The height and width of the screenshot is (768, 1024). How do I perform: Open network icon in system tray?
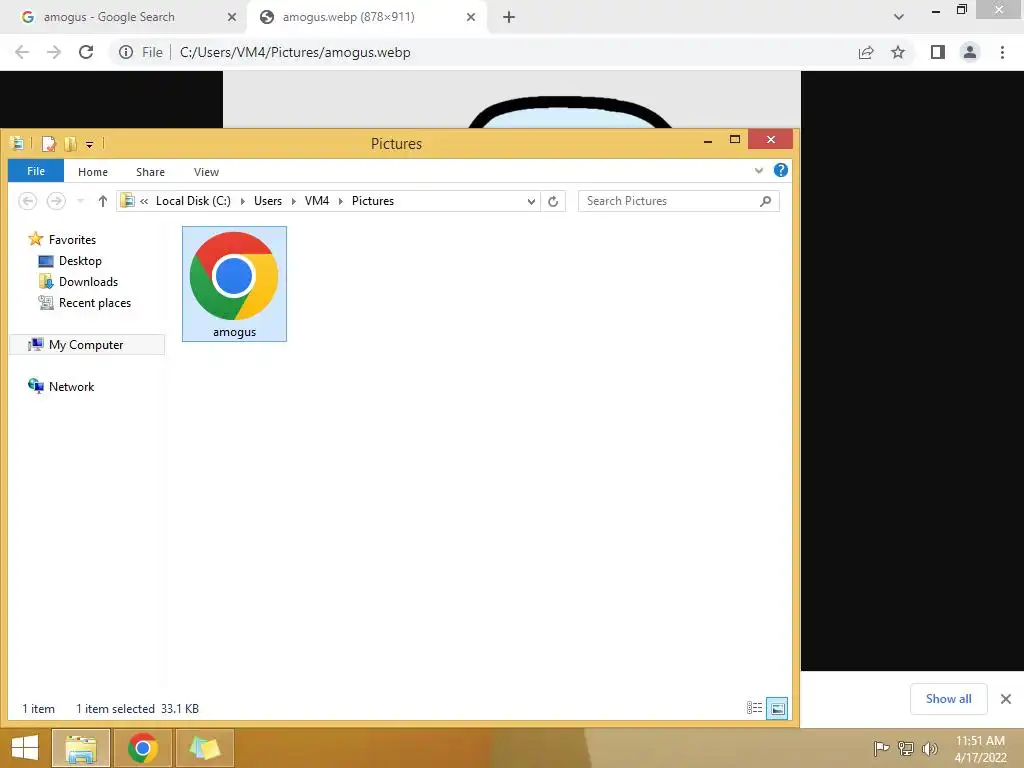(x=906, y=748)
